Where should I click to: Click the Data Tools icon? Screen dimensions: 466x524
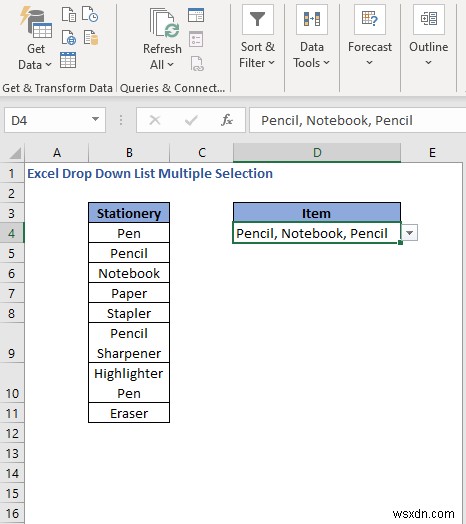pos(312,19)
